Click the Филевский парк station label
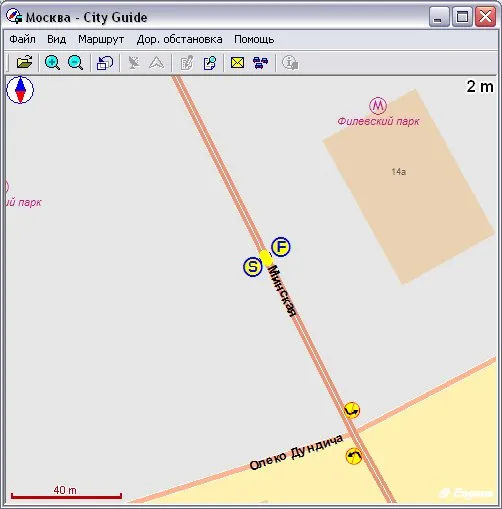502x509 pixels. (378, 121)
